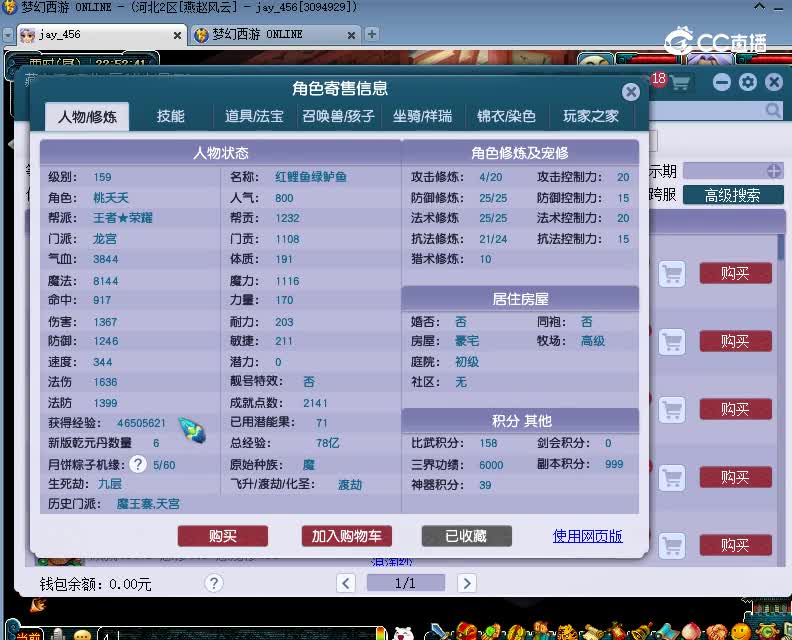Go to previous page arrow
Screen dimensions: 792x640
[x=345, y=583]
